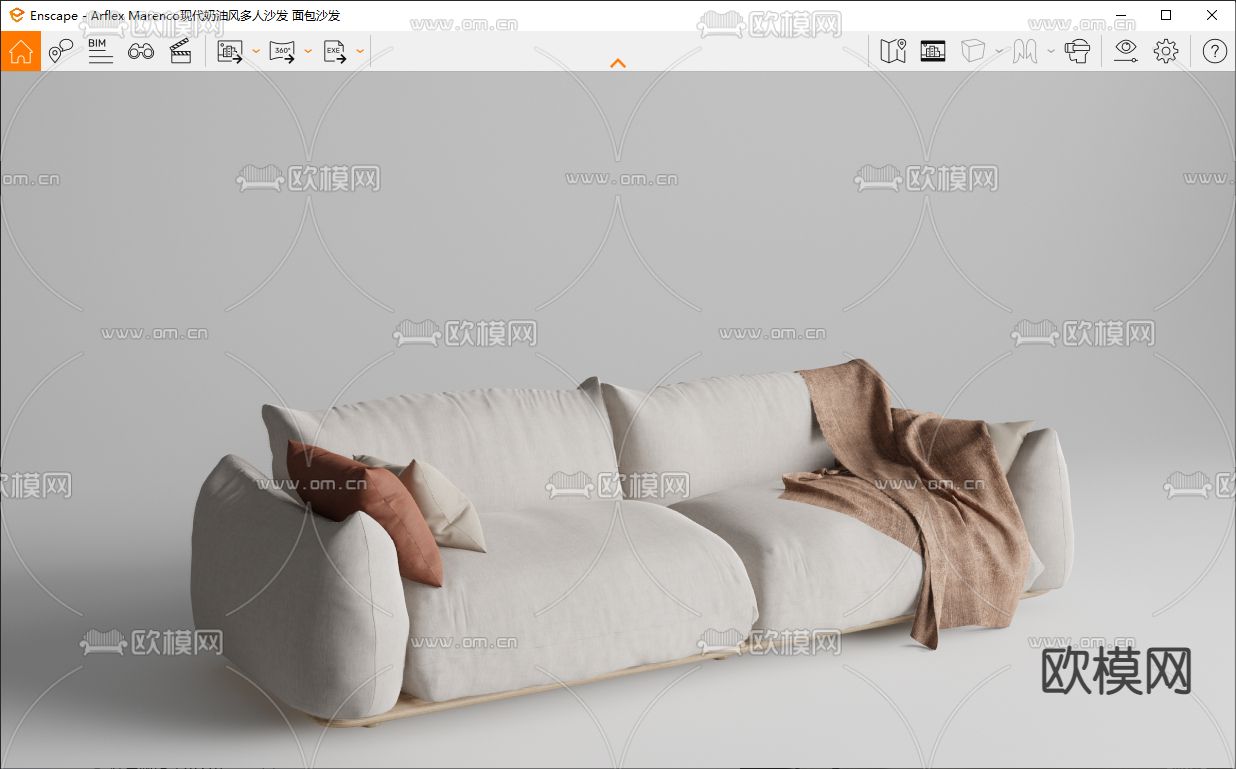Expand the EXE export dropdown arrow

tap(360, 50)
